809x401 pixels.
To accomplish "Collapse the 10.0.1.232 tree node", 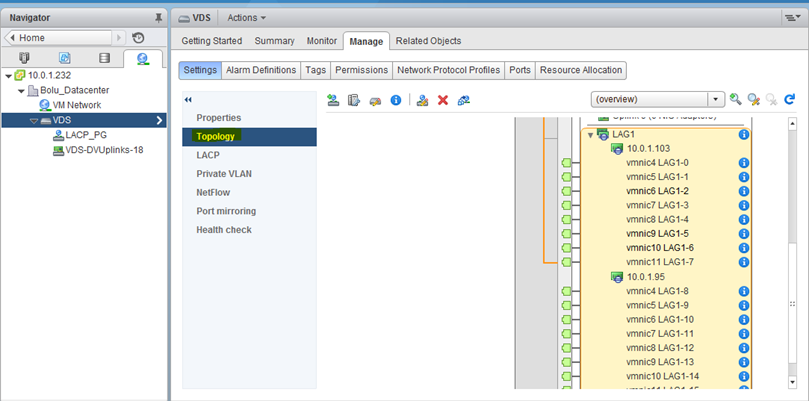I will (8, 76).
